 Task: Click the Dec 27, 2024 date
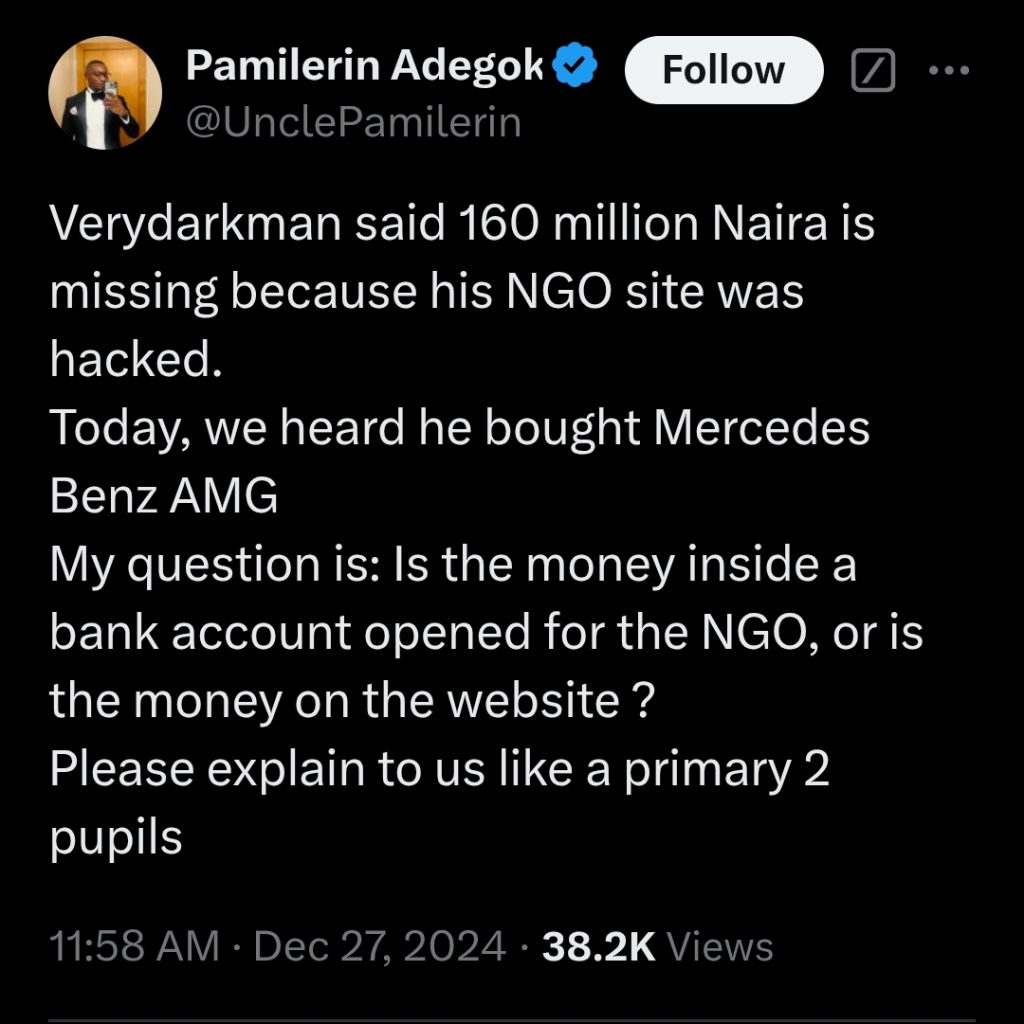click(380, 946)
